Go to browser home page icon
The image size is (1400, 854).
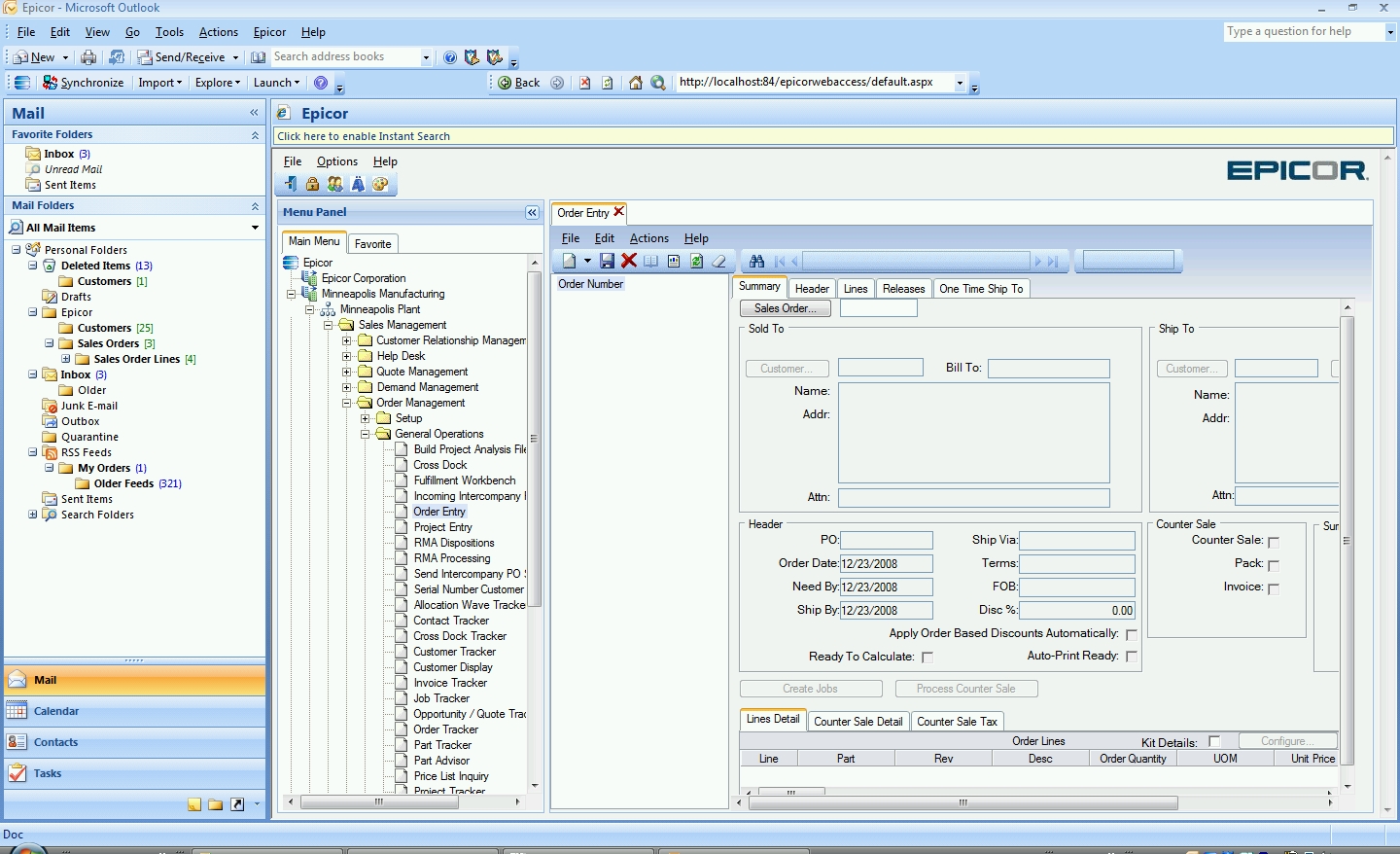coord(635,83)
